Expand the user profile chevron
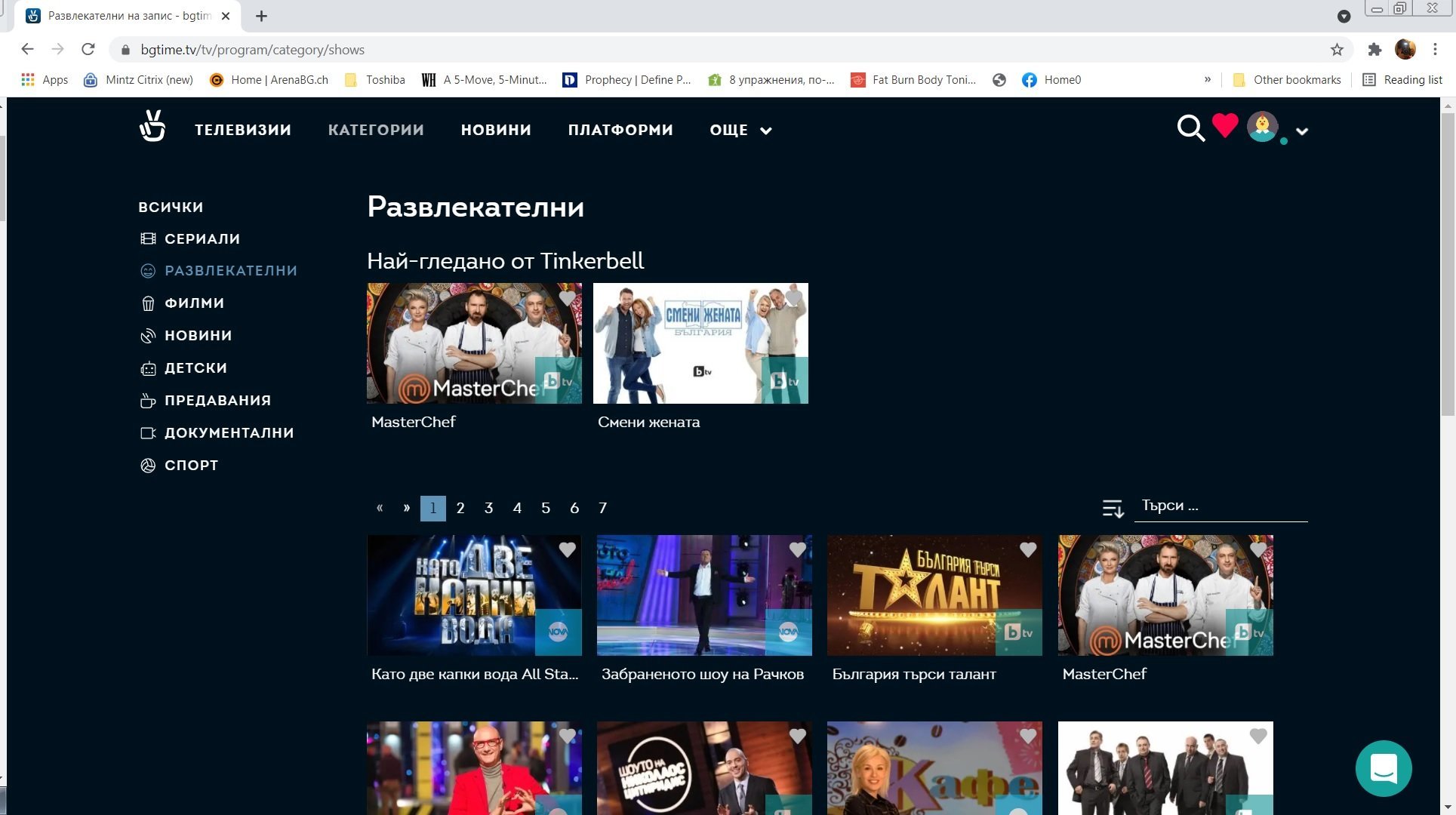The image size is (1456, 815). pos(1302,131)
